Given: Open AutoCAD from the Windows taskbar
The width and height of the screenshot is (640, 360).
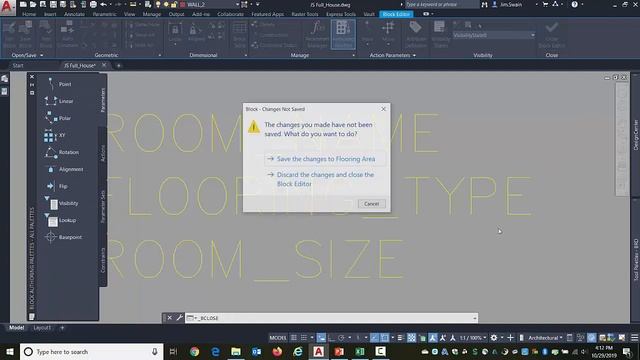Looking at the screenshot, I should click(318, 351).
